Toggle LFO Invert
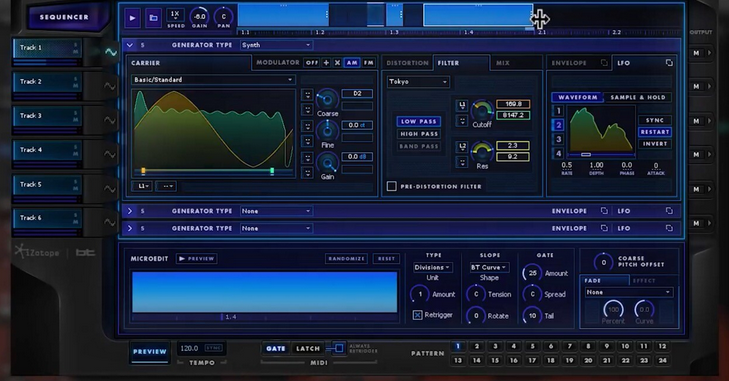Image resolution: width=729 pixels, height=381 pixels. click(x=655, y=144)
